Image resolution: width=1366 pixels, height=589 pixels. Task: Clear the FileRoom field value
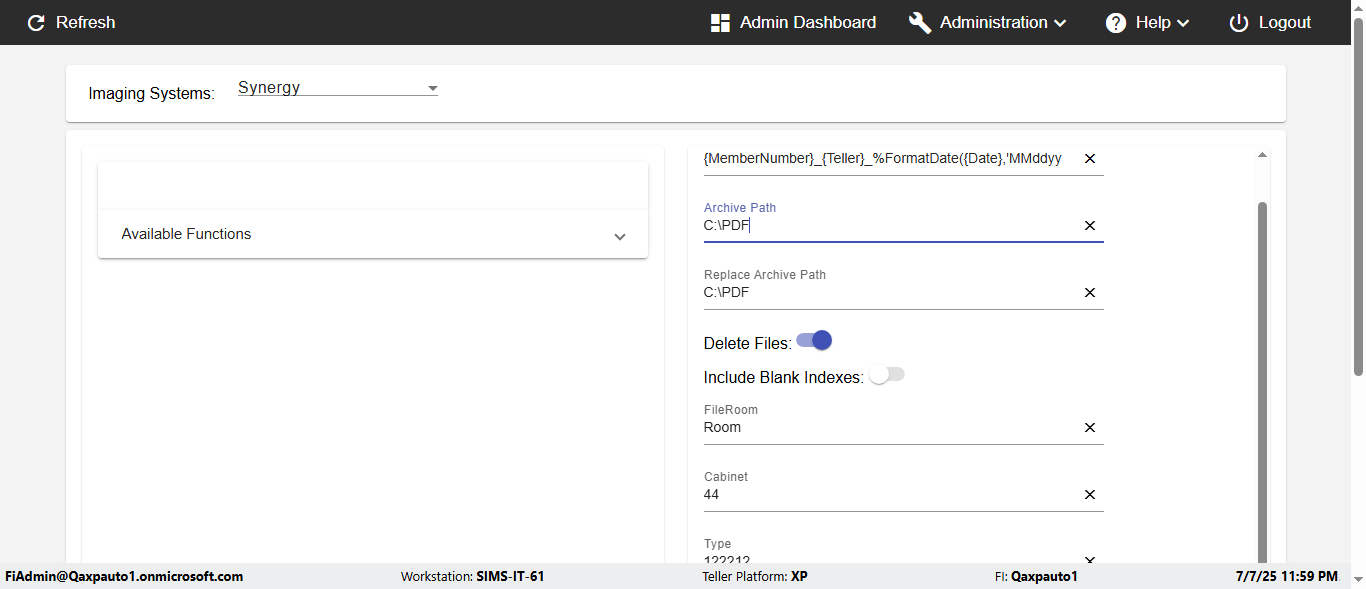coord(1090,428)
